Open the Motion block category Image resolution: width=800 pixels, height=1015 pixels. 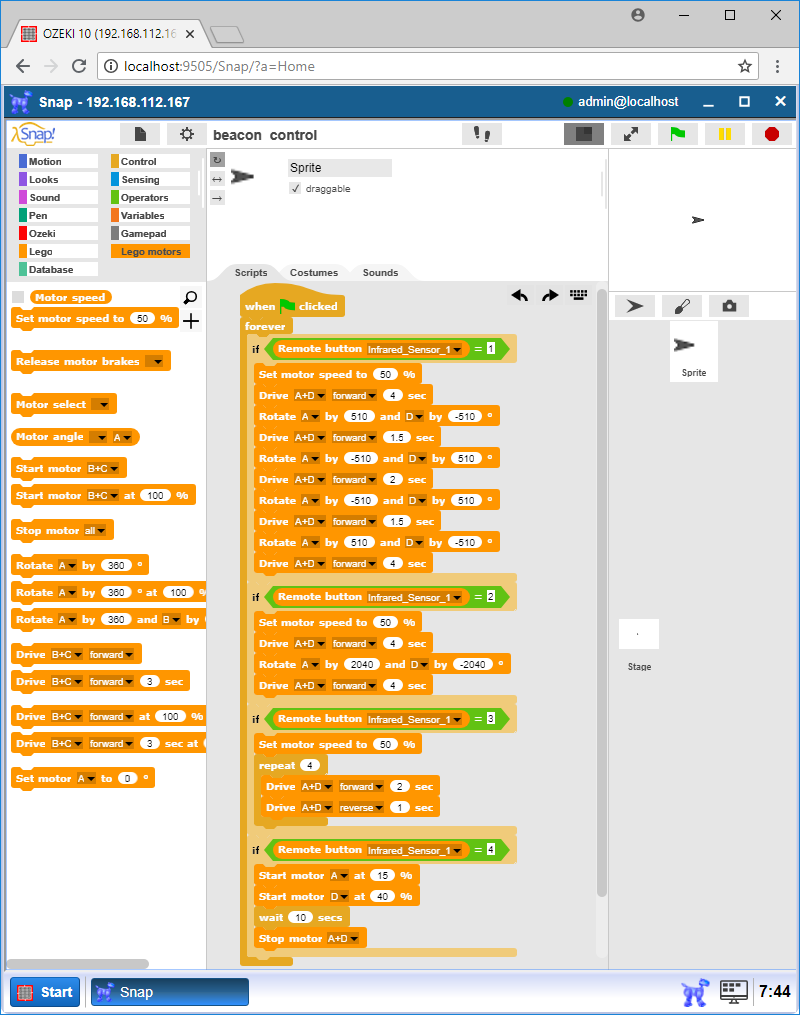(x=58, y=161)
